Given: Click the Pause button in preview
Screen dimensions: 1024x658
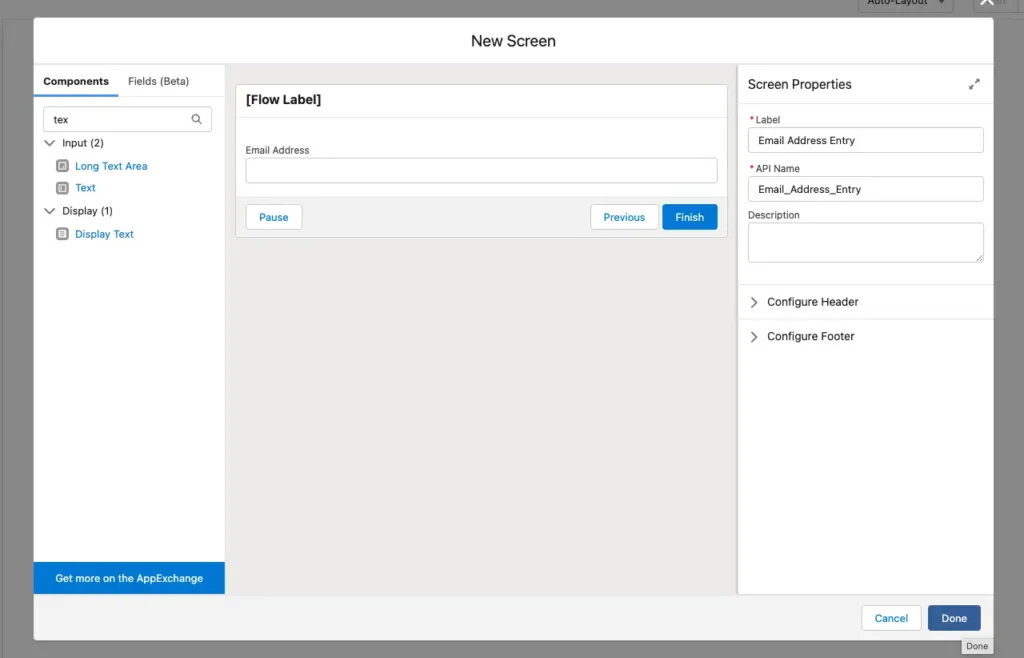Looking at the screenshot, I should [274, 217].
